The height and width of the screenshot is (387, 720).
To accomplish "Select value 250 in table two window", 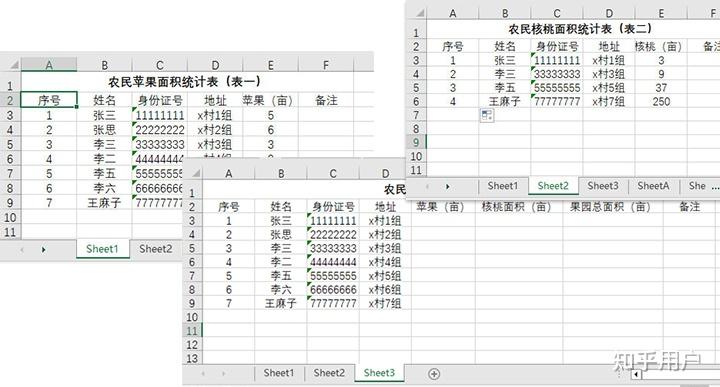I will 661,101.
